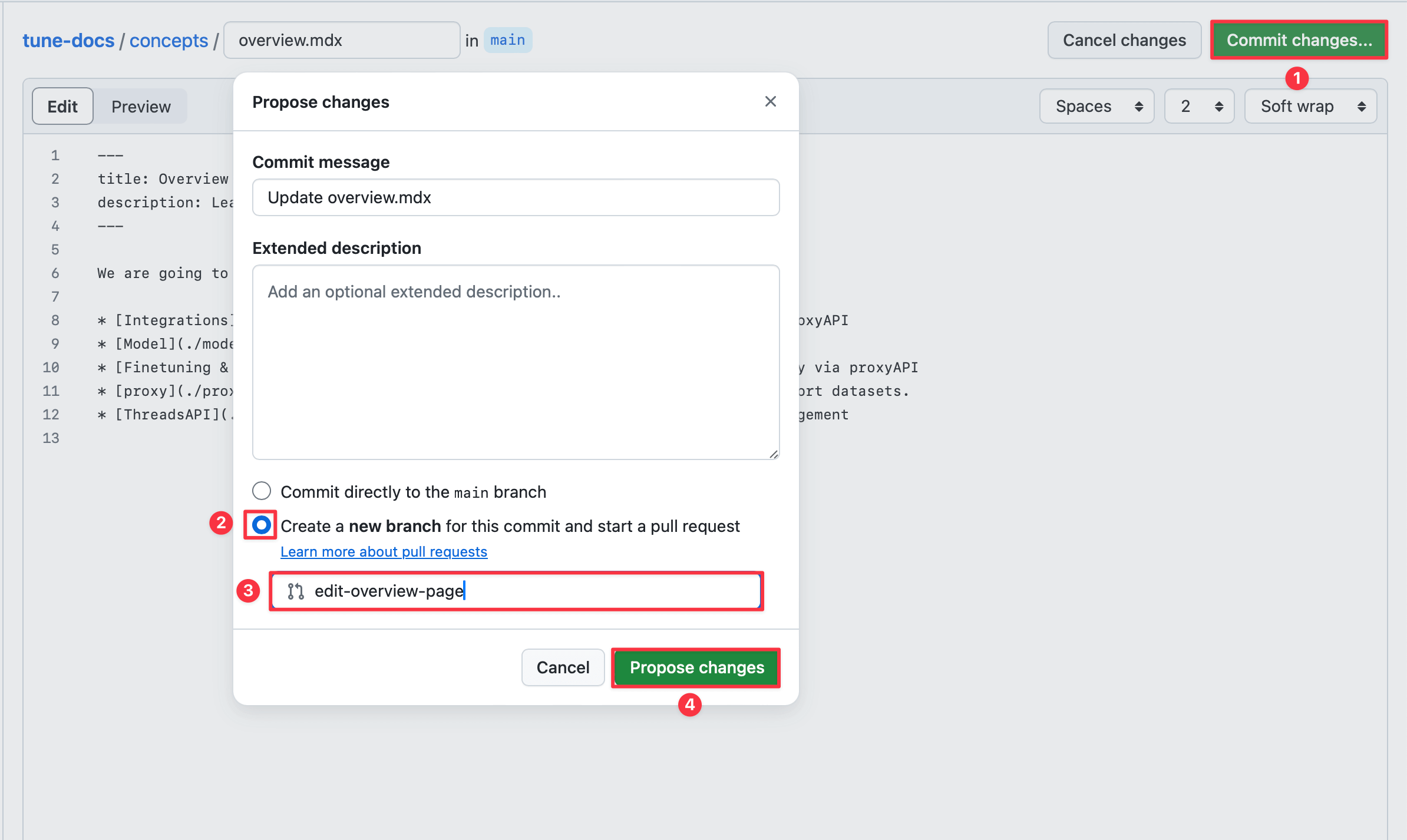Switch to the Preview tab
This screenshot has width=1407, height=840.
141,107
